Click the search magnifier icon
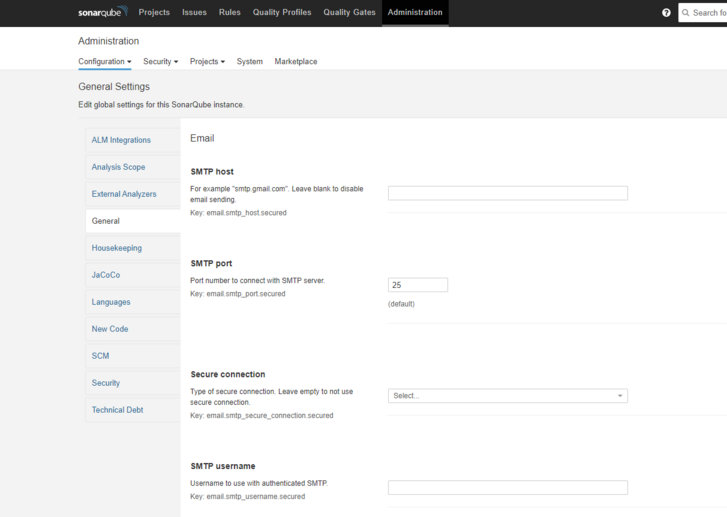Image resolution: width=727 pixels, height=517 pixels. 686,13
